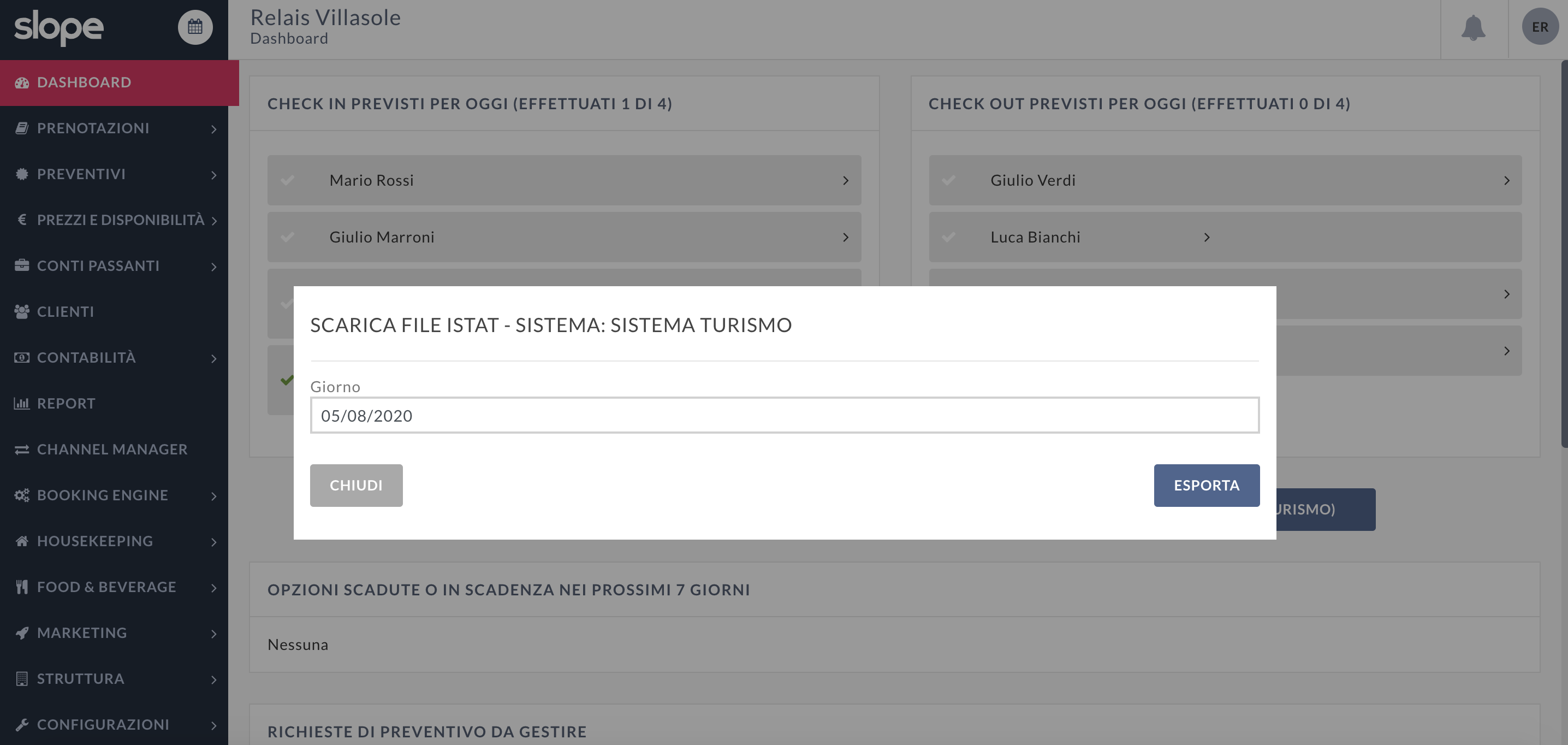Viewport: 1568px width, 745px height.
Task: Toggle the check mark for Giulio Marroni
Action: pos(287,237)
